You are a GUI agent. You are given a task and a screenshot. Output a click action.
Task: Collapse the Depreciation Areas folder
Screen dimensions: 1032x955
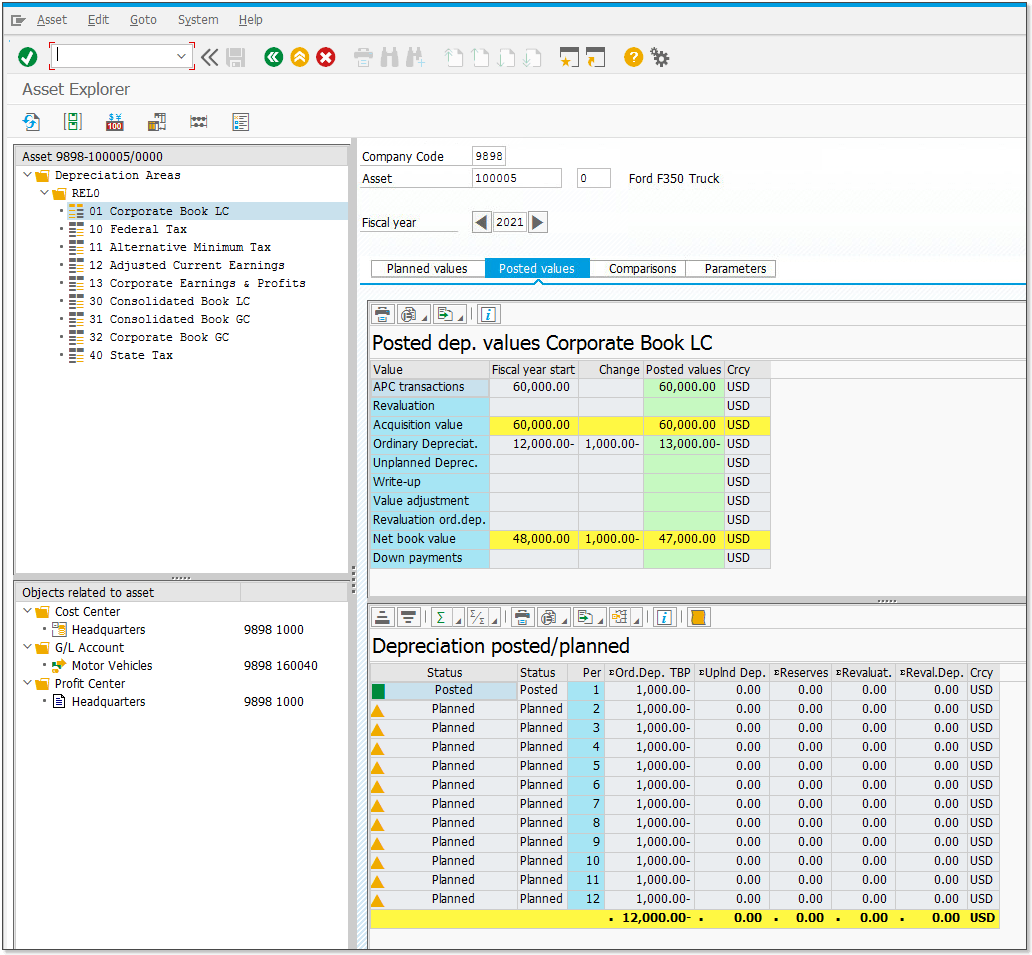[28, 175]
